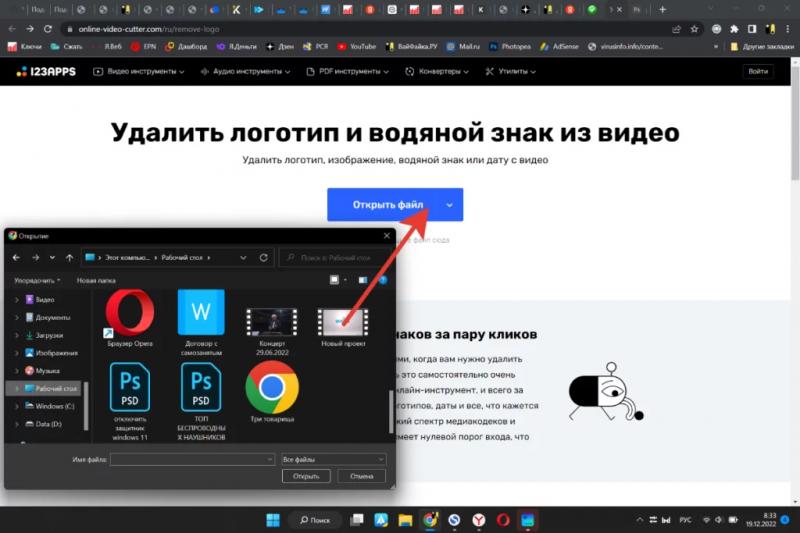Viewport: 800px width, 533px height.
Task: Click the Отмена button in the dialog
Action: (361, 476)
